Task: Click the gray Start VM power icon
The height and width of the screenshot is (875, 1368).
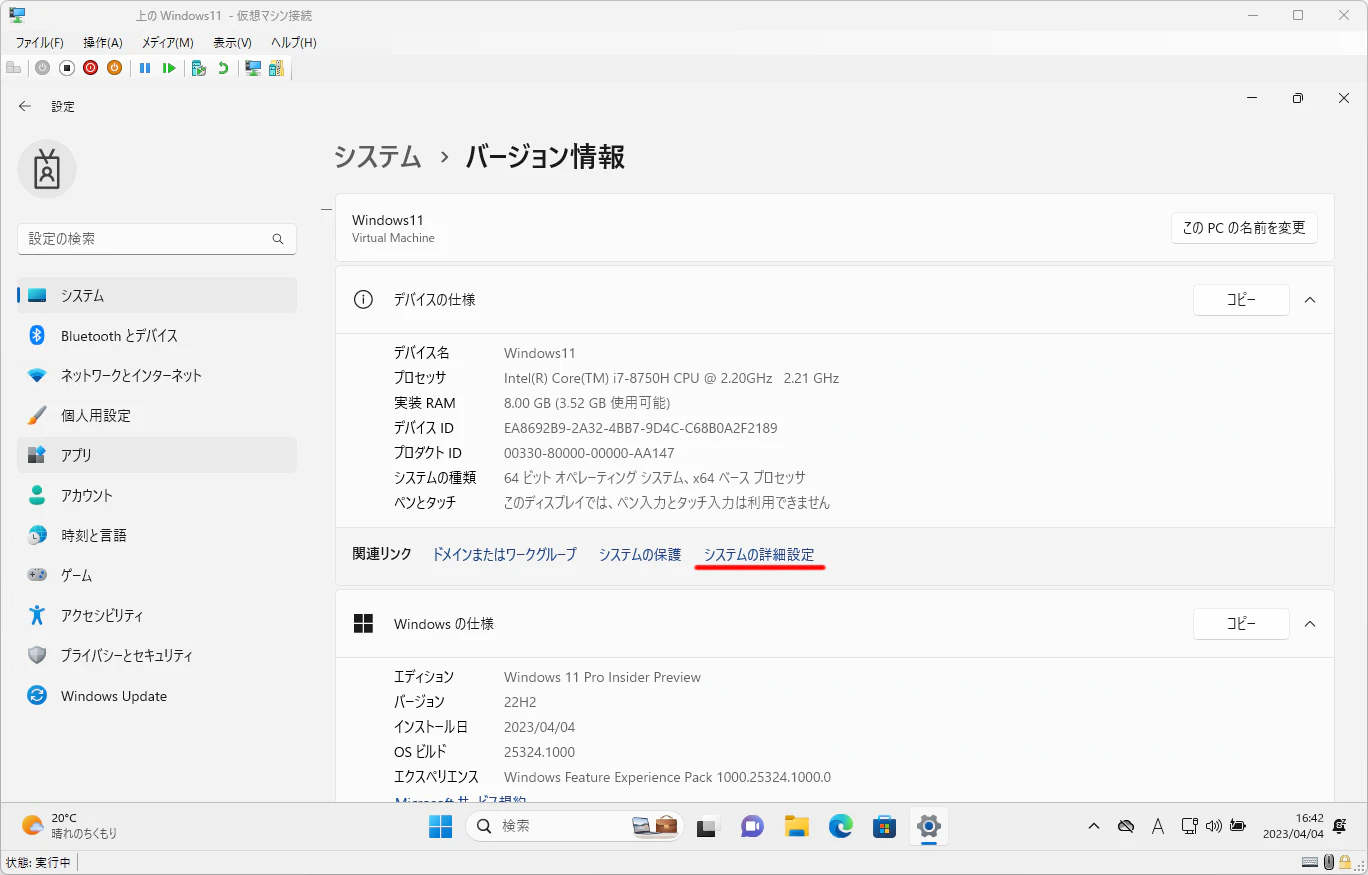Action: click(x=42, y=68)
